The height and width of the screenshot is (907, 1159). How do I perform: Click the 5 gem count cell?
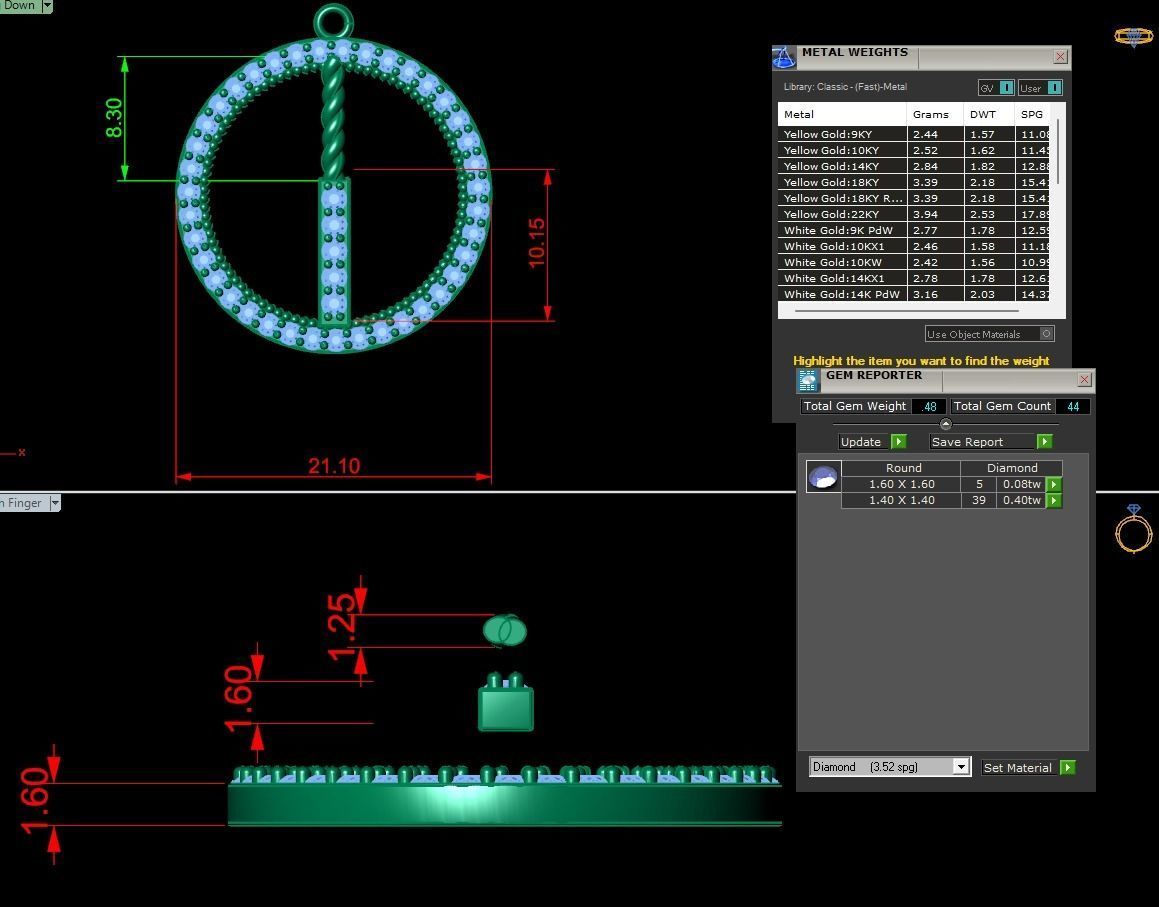979,484
